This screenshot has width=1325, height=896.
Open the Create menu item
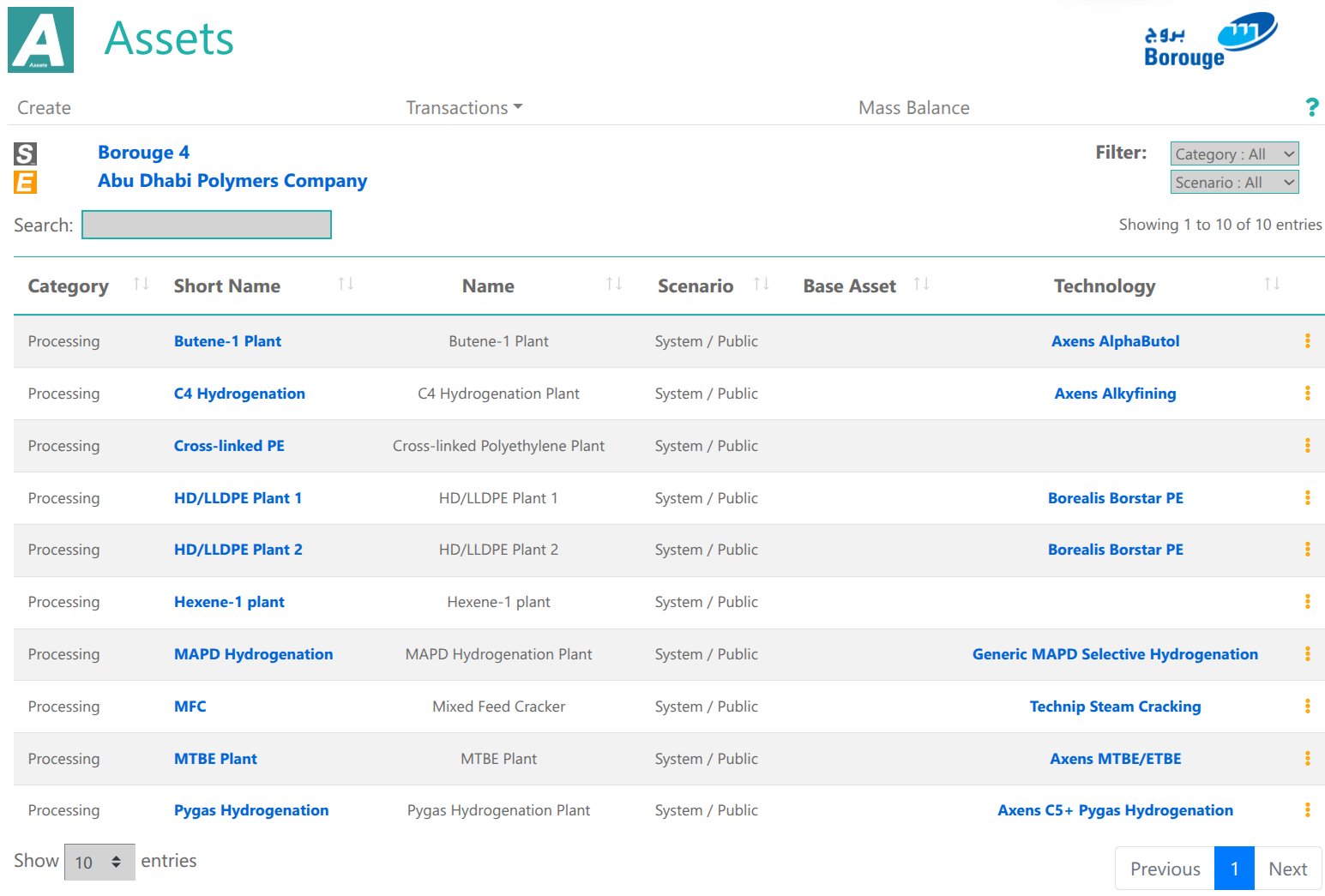coord(44,108)
